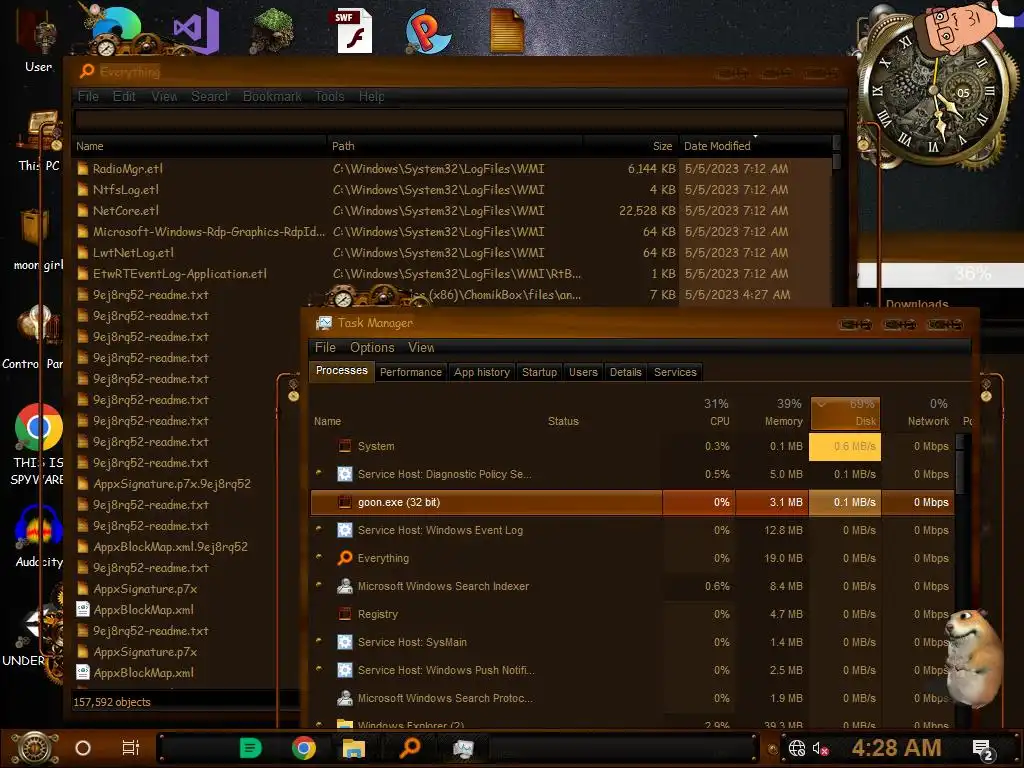Switch to the Performance tab
This screenshot has height=768, width=1024.
[x=411, y=372]
